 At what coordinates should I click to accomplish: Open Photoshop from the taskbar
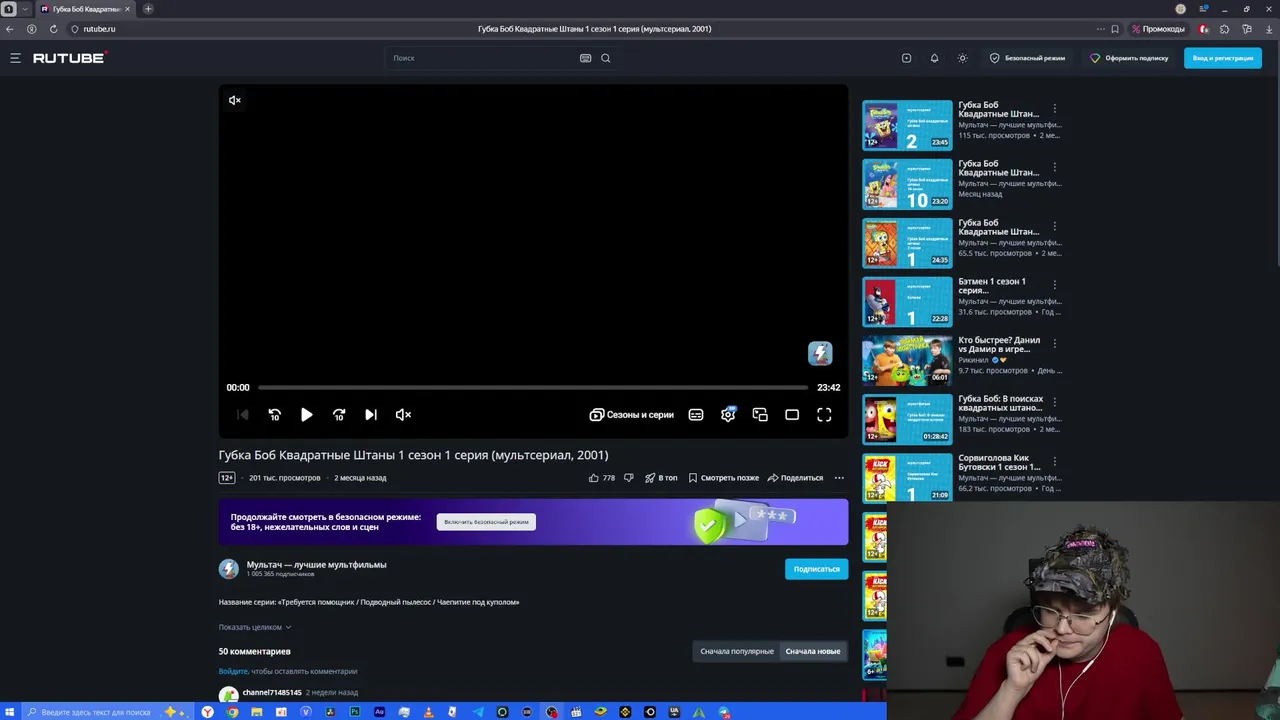coord(355,712)
